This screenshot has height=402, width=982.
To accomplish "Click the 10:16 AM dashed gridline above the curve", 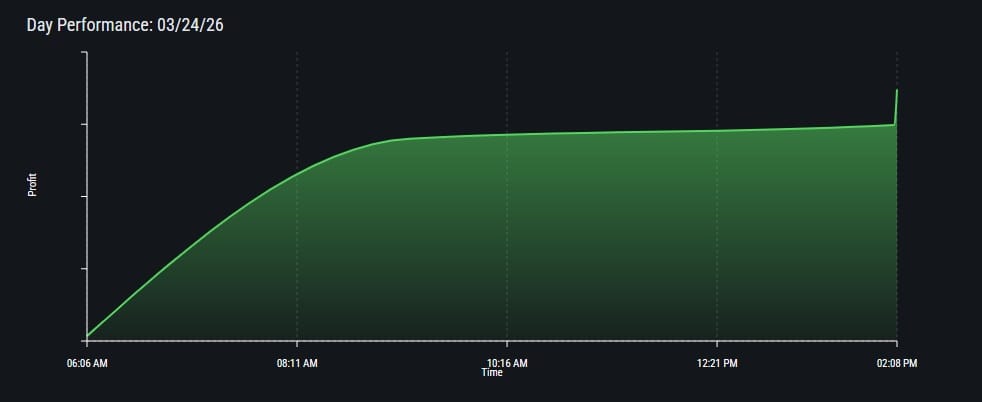I will point(507,90).
